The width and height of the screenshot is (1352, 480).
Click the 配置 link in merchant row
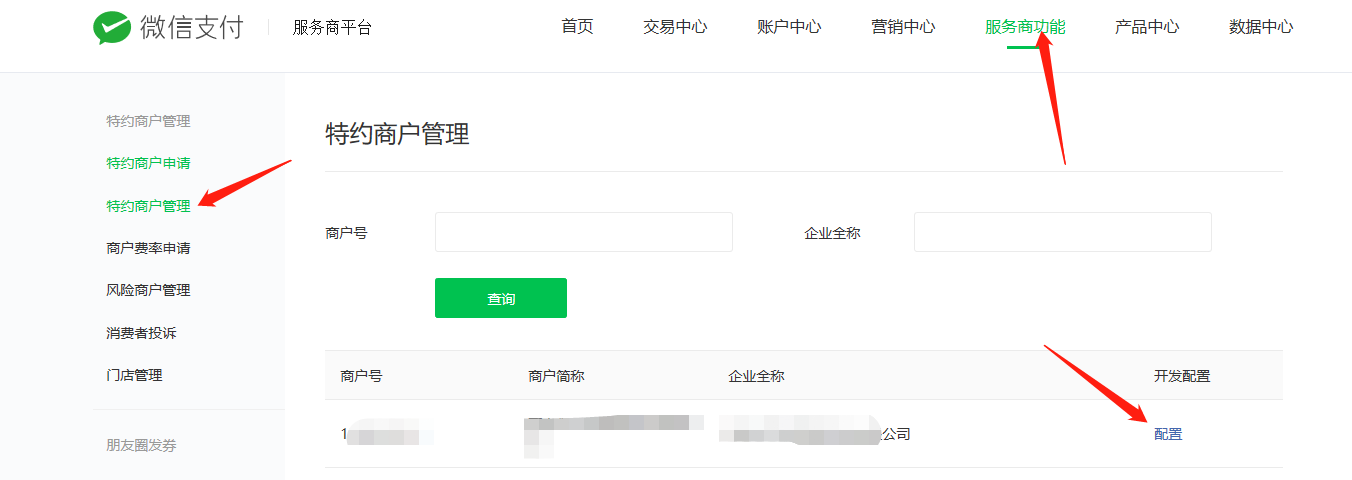1168,434
